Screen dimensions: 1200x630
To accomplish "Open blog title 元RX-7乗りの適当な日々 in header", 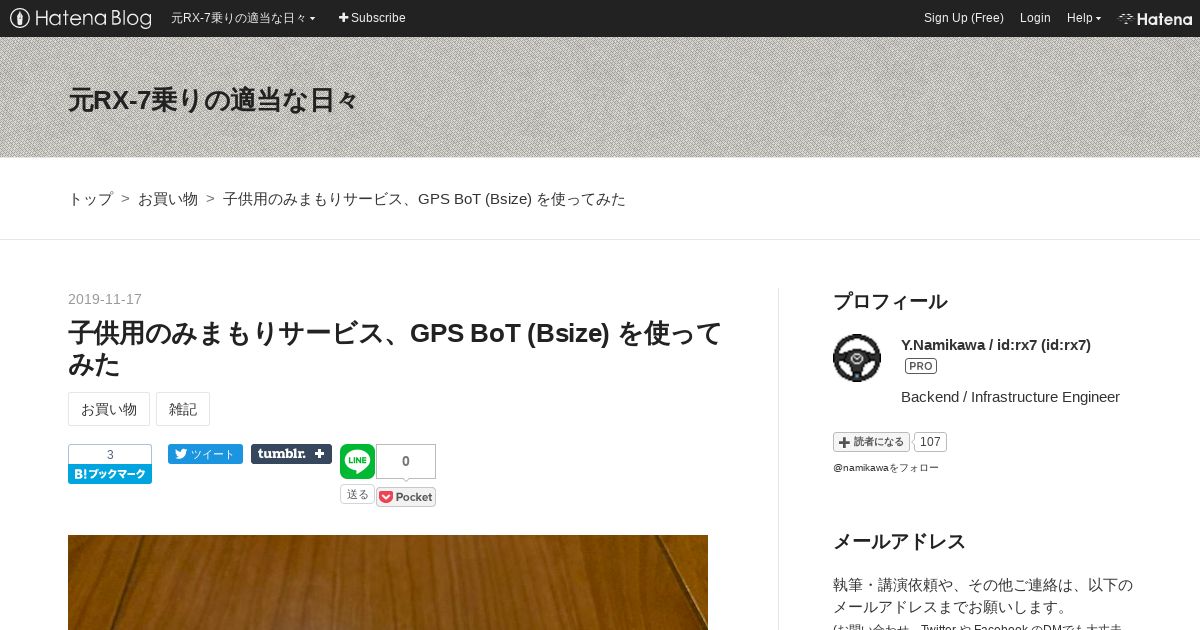I will click(213, 100).
